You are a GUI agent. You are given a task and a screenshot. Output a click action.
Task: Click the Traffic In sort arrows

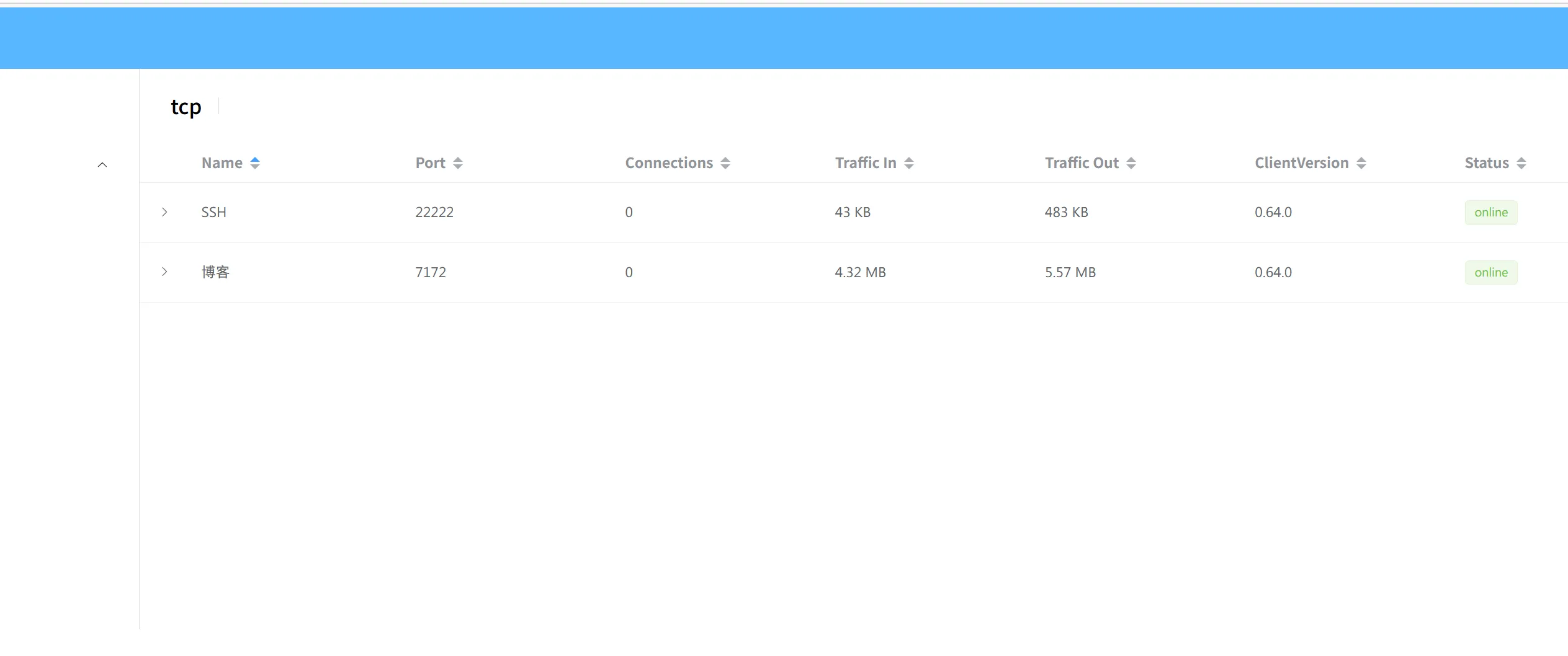pos(909,163)
